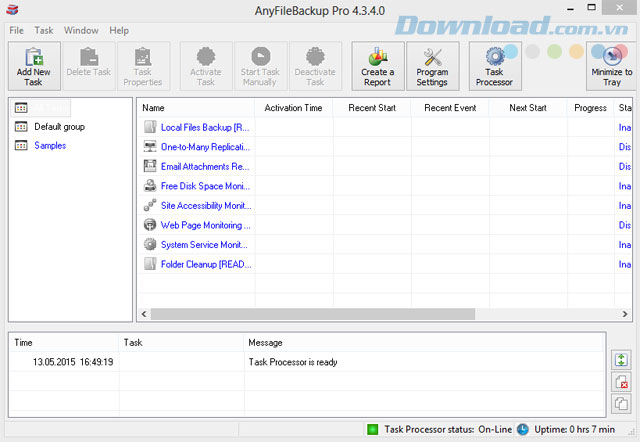
Task: Click the log Time column header
Action: 64,342
